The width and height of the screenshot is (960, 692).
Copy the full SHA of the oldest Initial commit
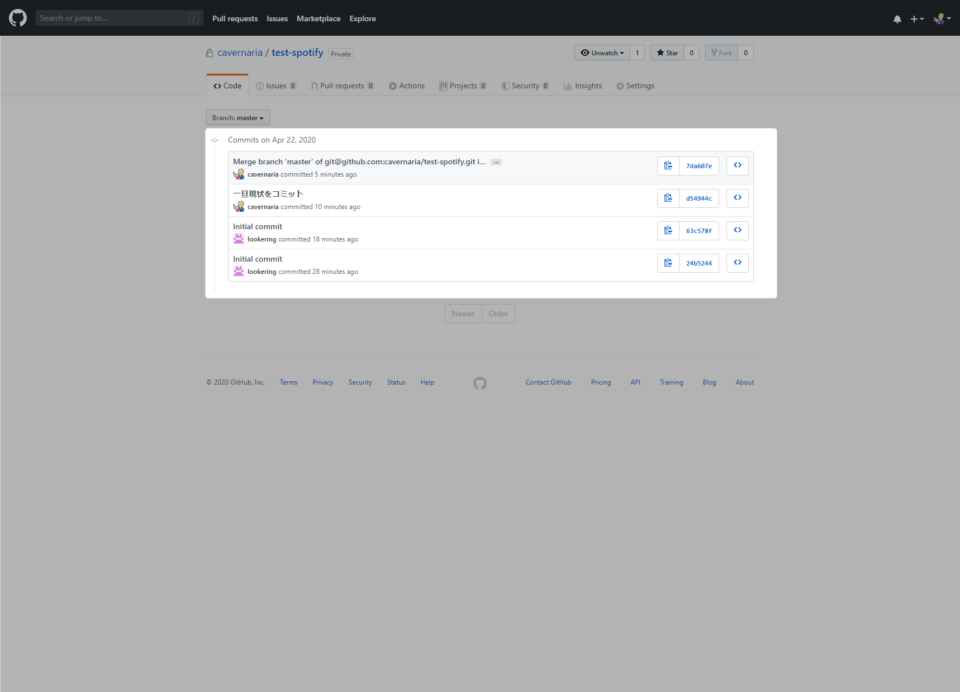pyautogui.click(x=668, y=262)
